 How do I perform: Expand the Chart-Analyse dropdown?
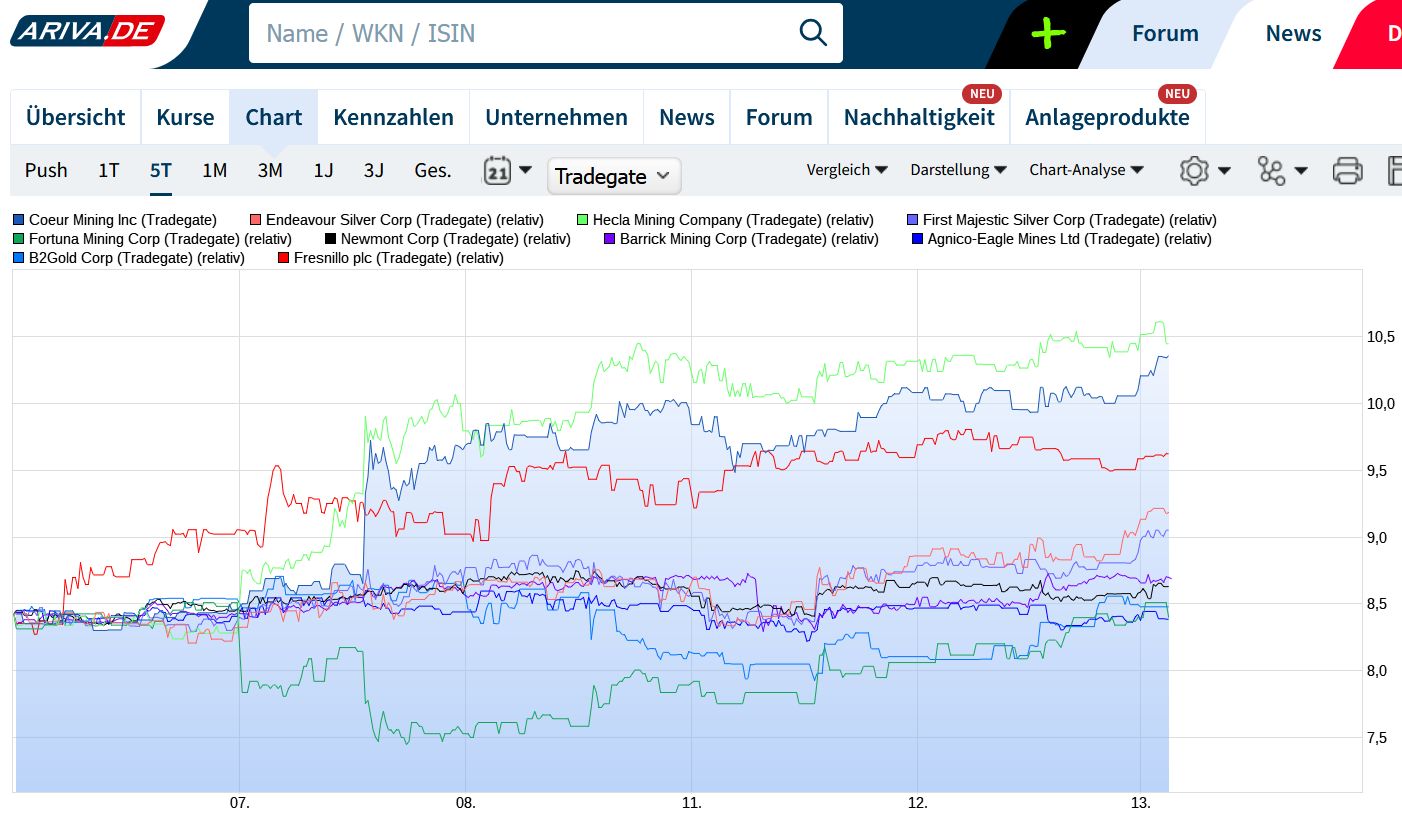pos(1086,170)
